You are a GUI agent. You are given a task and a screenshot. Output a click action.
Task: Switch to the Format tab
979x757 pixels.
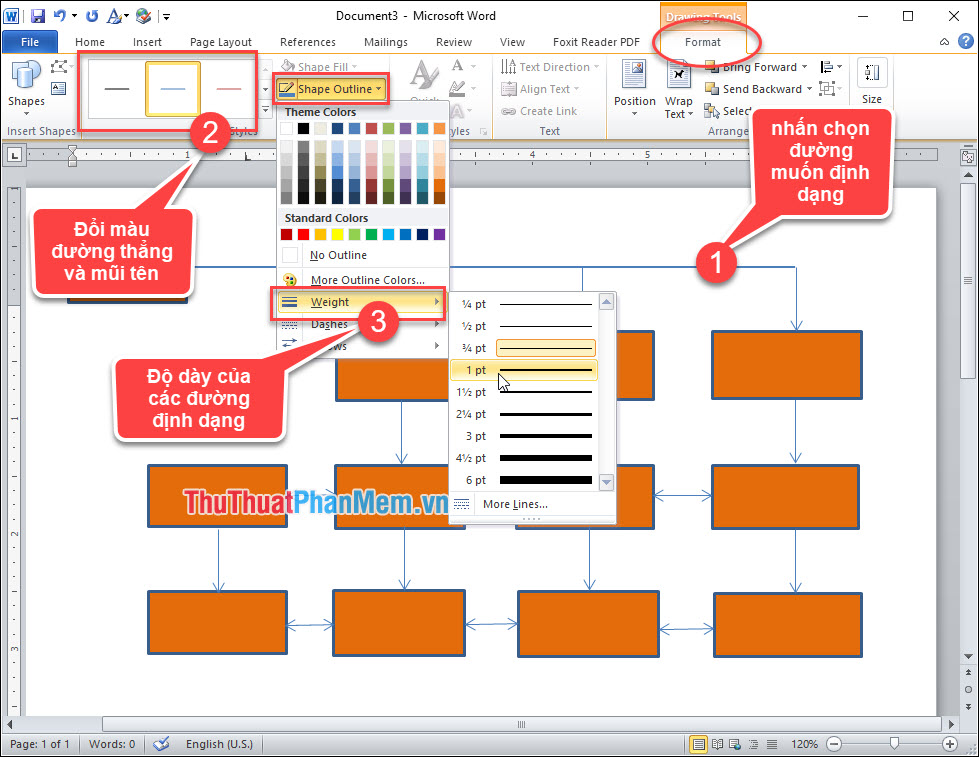click(x=703, y=42)
